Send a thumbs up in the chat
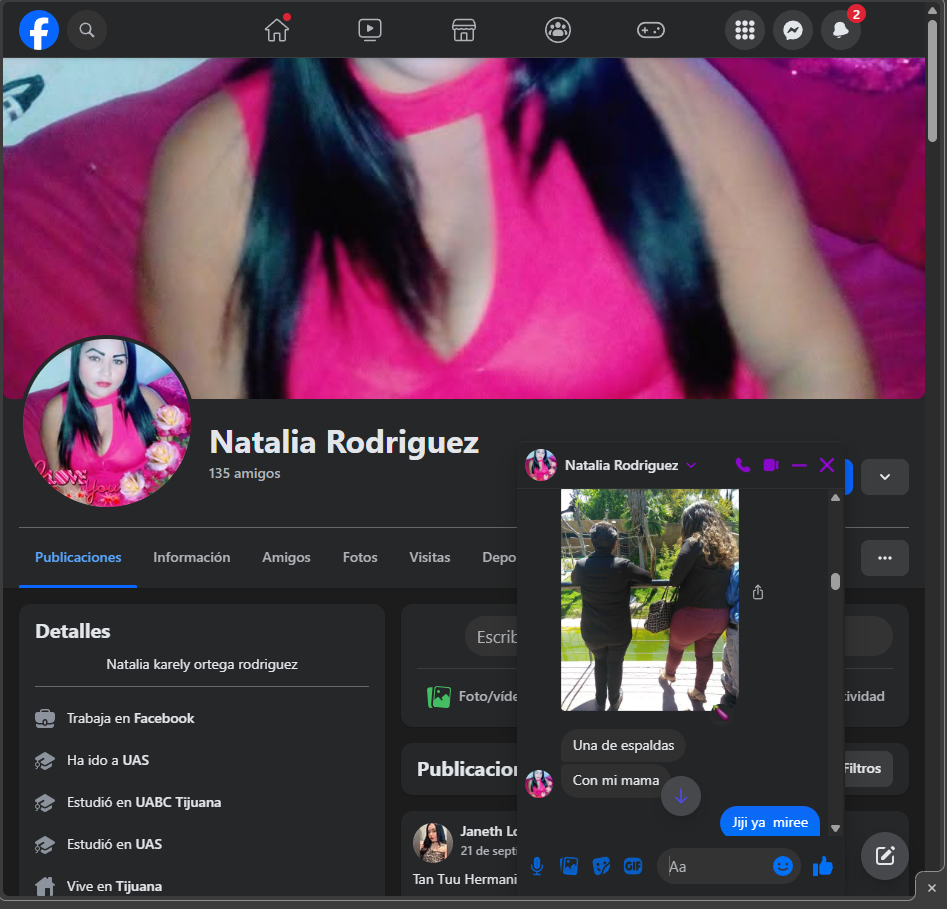Screen dimensions: 947x909 pyautogui.click(x=823, y=866)
